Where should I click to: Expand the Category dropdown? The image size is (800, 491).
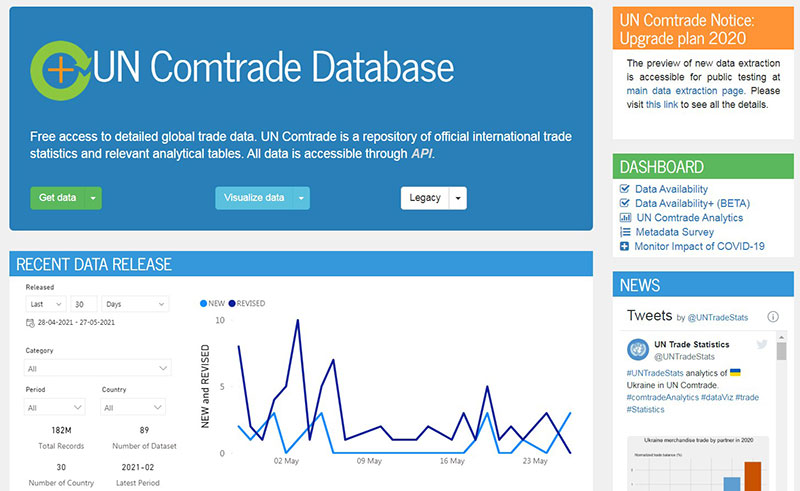97,368
